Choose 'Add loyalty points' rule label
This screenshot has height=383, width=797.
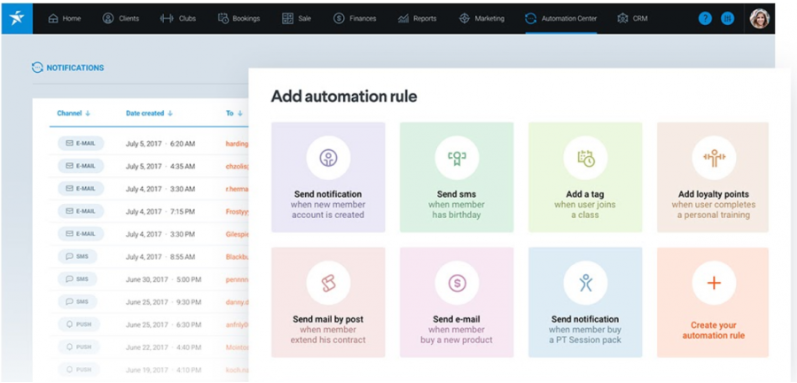coord(713,194)
